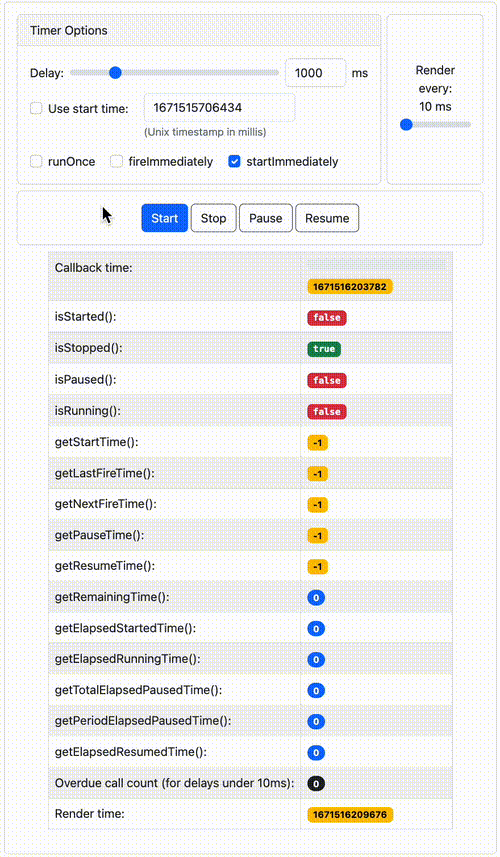Click the Render time timestamp badge
Screen dimensions: 500x857
pyautogui.click(x=350, y=814)
